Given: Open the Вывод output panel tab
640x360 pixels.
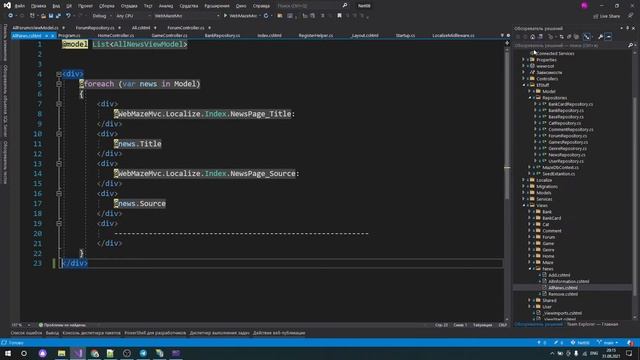Looking at the screenshot, I should click(x=52, y=333).
